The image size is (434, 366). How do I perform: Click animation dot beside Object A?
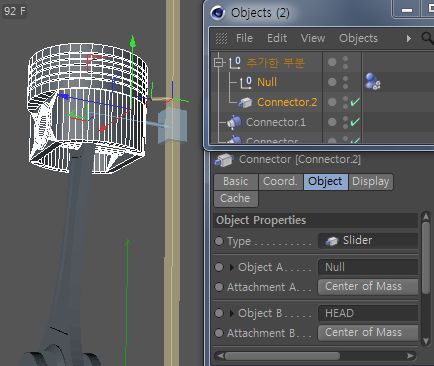coord(219,267)
